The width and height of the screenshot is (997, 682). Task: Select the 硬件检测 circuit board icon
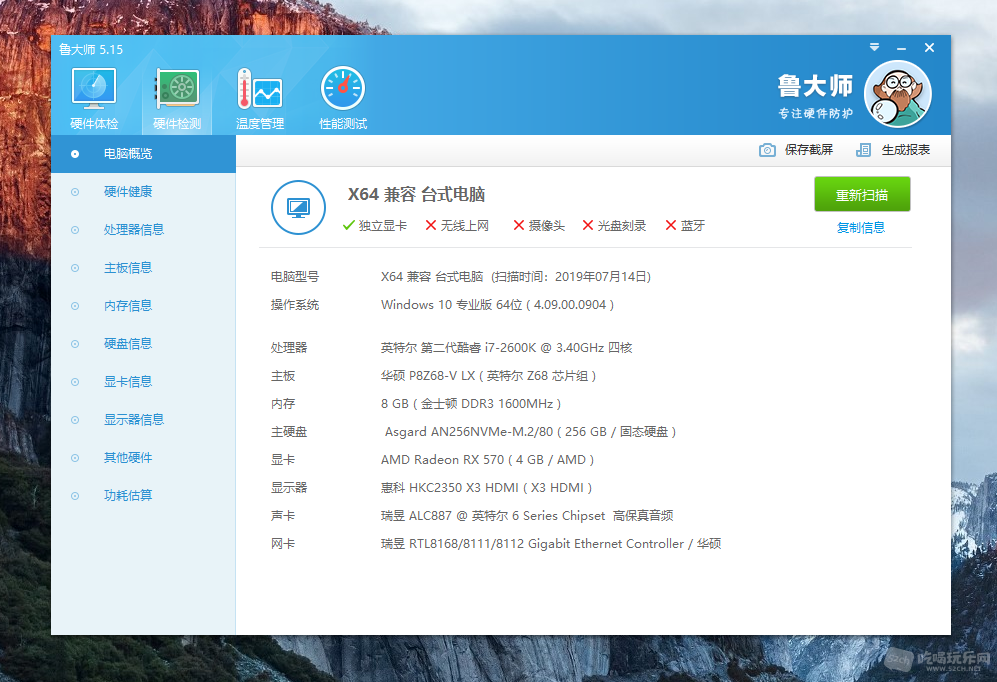tap(177, 90)
